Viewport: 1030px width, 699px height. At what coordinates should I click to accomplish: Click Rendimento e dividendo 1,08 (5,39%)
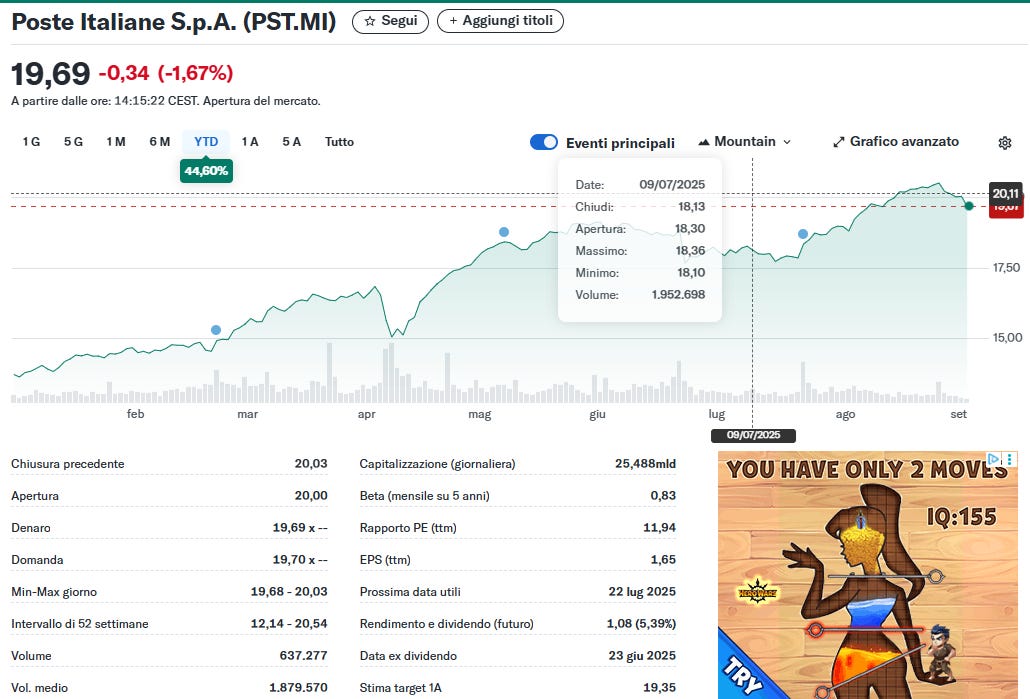[641, 624]
